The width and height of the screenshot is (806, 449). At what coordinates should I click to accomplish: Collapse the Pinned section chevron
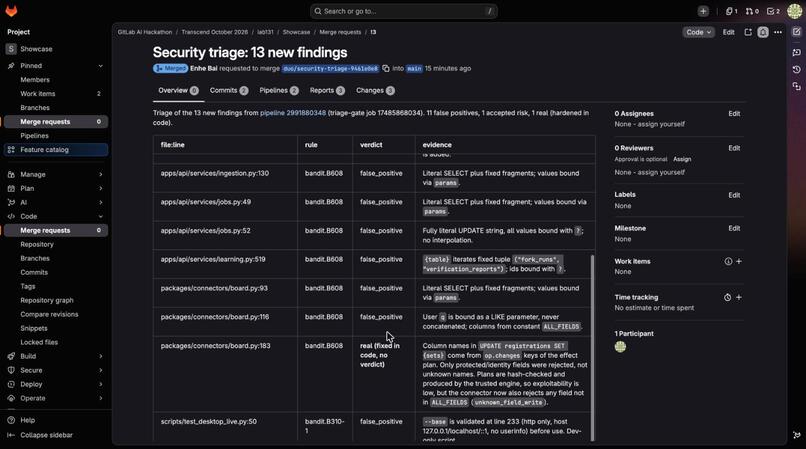pos(101,66)
